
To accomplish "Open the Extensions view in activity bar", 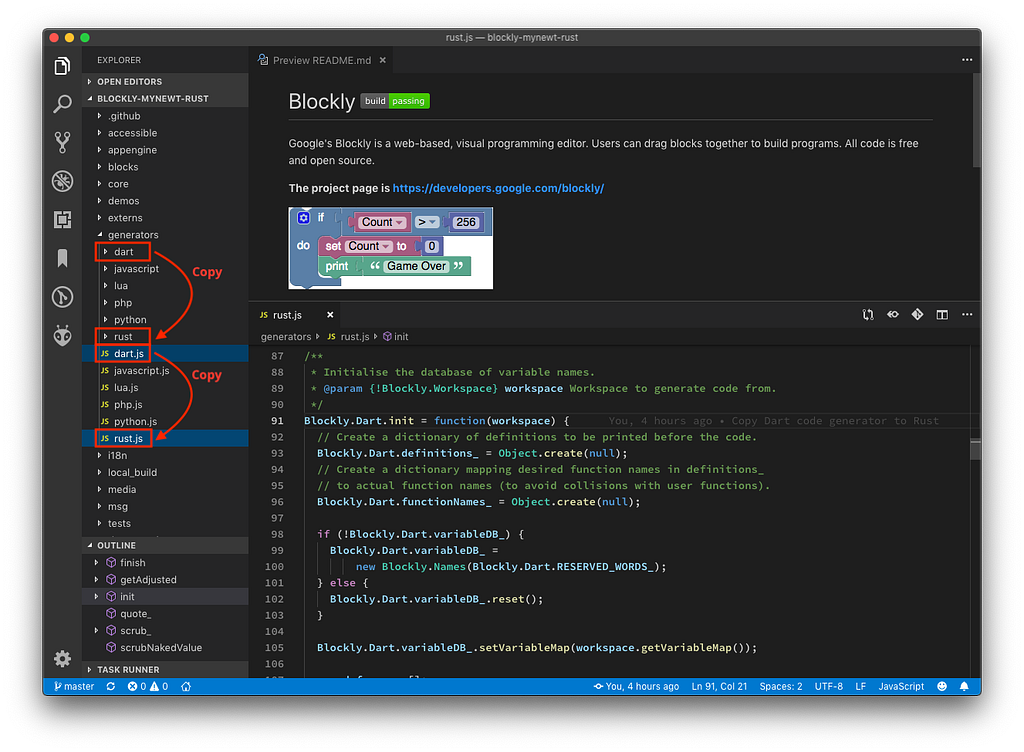I will point(62,219).
